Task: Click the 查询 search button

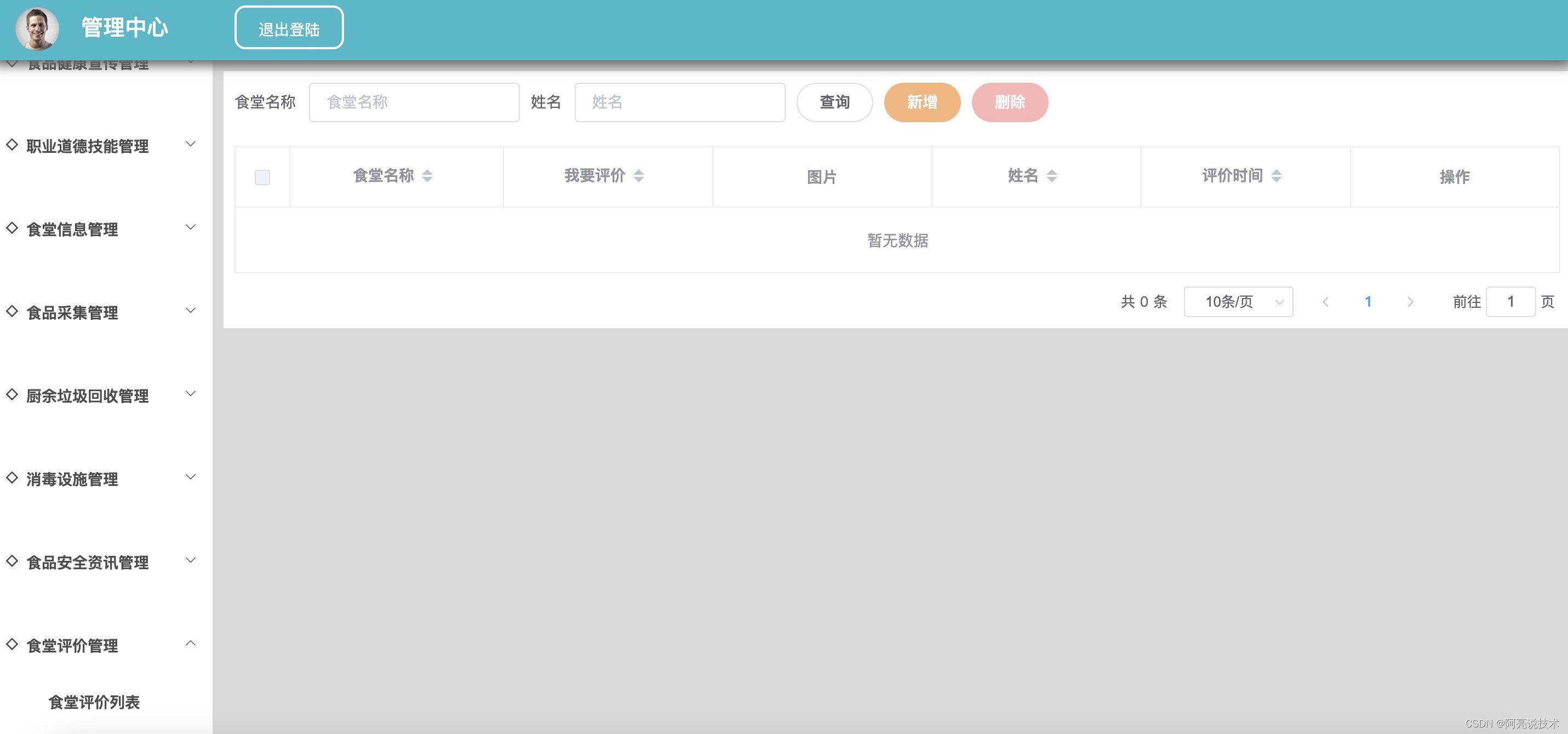Action: (x=834, y=102)
